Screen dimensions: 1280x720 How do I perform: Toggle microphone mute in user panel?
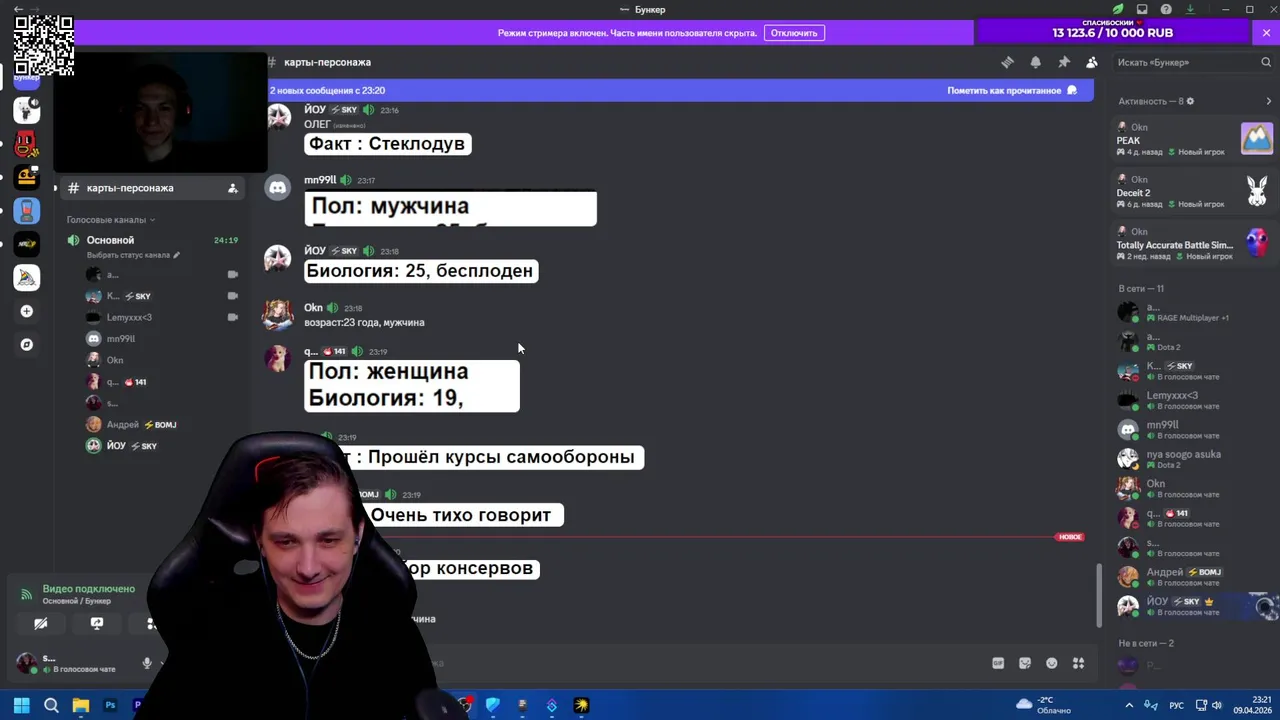[147, 663]
